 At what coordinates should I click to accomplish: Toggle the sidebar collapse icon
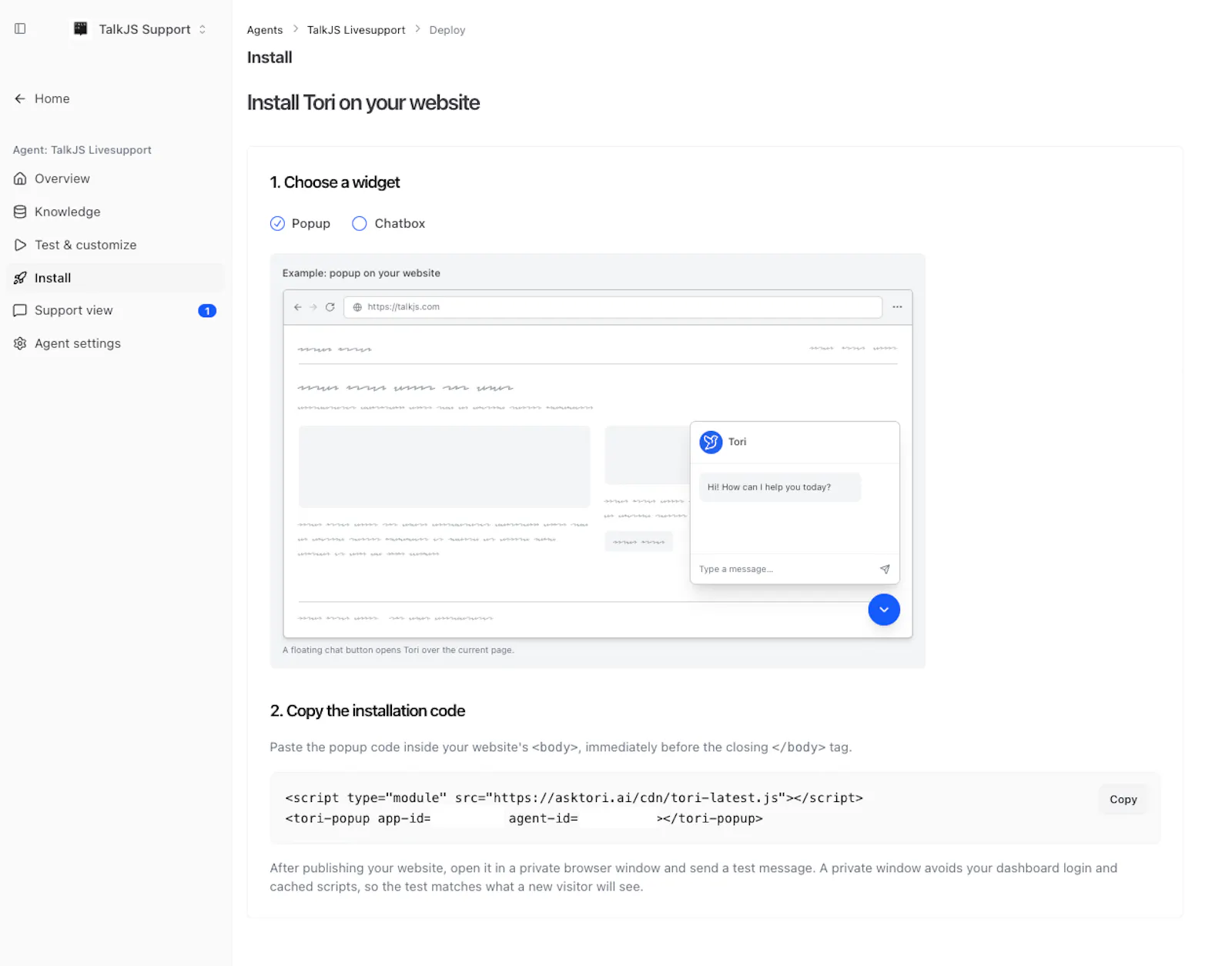[x=20, y=28]
